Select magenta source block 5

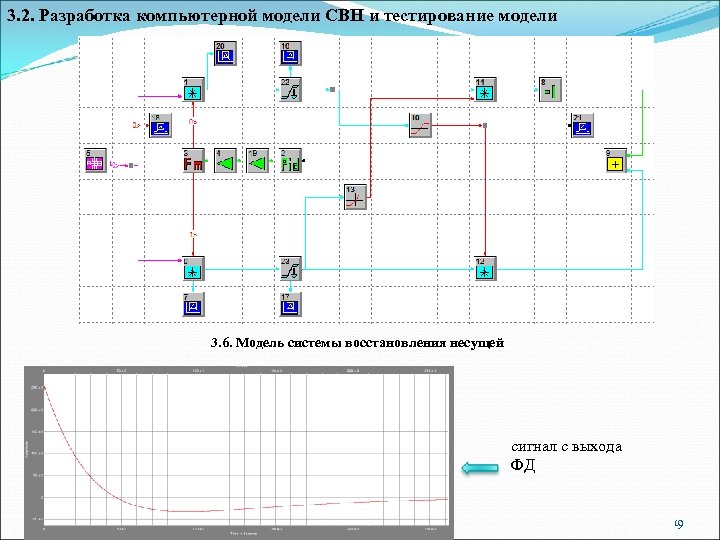coord(96,161)
